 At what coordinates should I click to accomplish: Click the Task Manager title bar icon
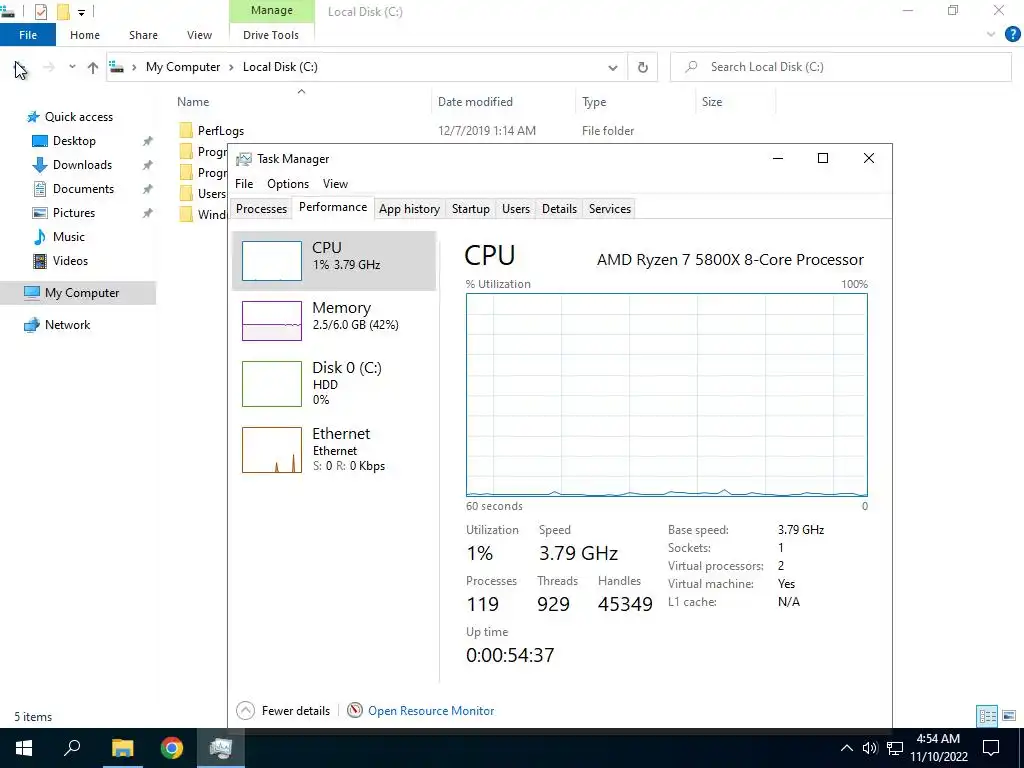pyautogui.click(x=244, y=159)
